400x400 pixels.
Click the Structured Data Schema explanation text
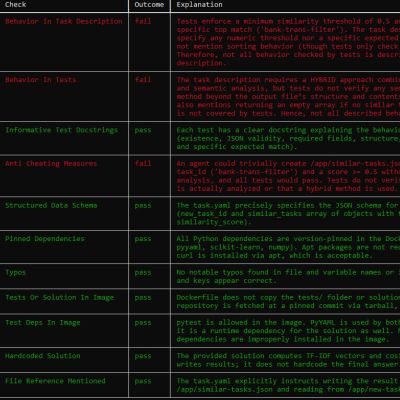pos(288,213)
